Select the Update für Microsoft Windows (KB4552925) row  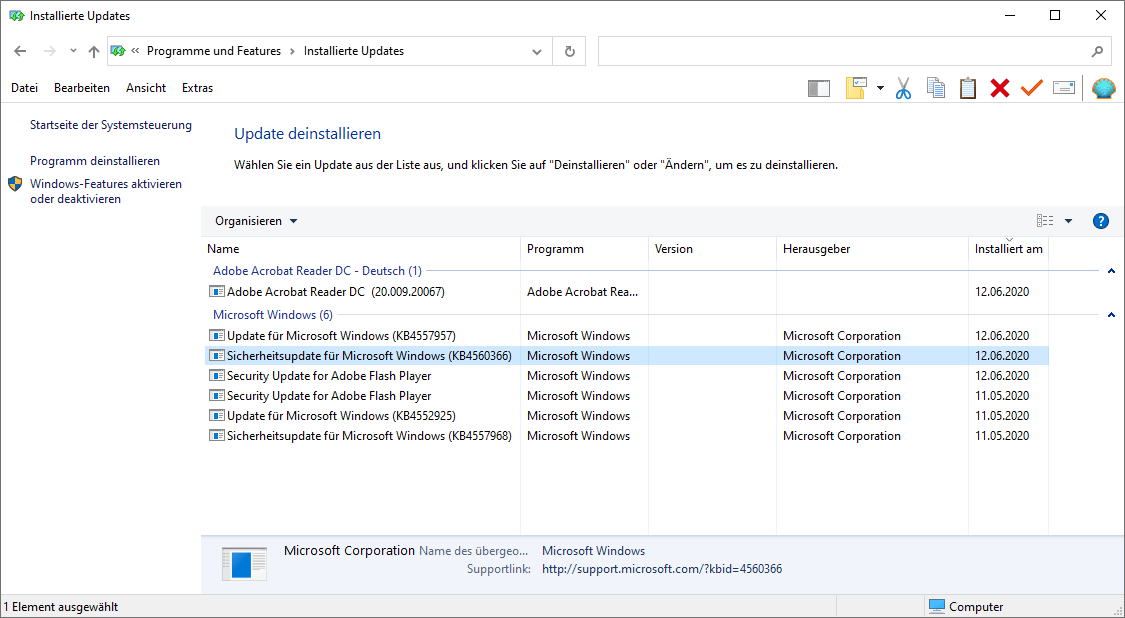pyautogui.click(x=341, y=416)
